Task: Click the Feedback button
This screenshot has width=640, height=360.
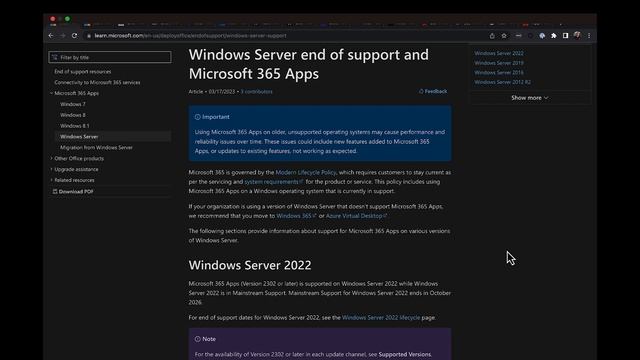Action: 433,91
